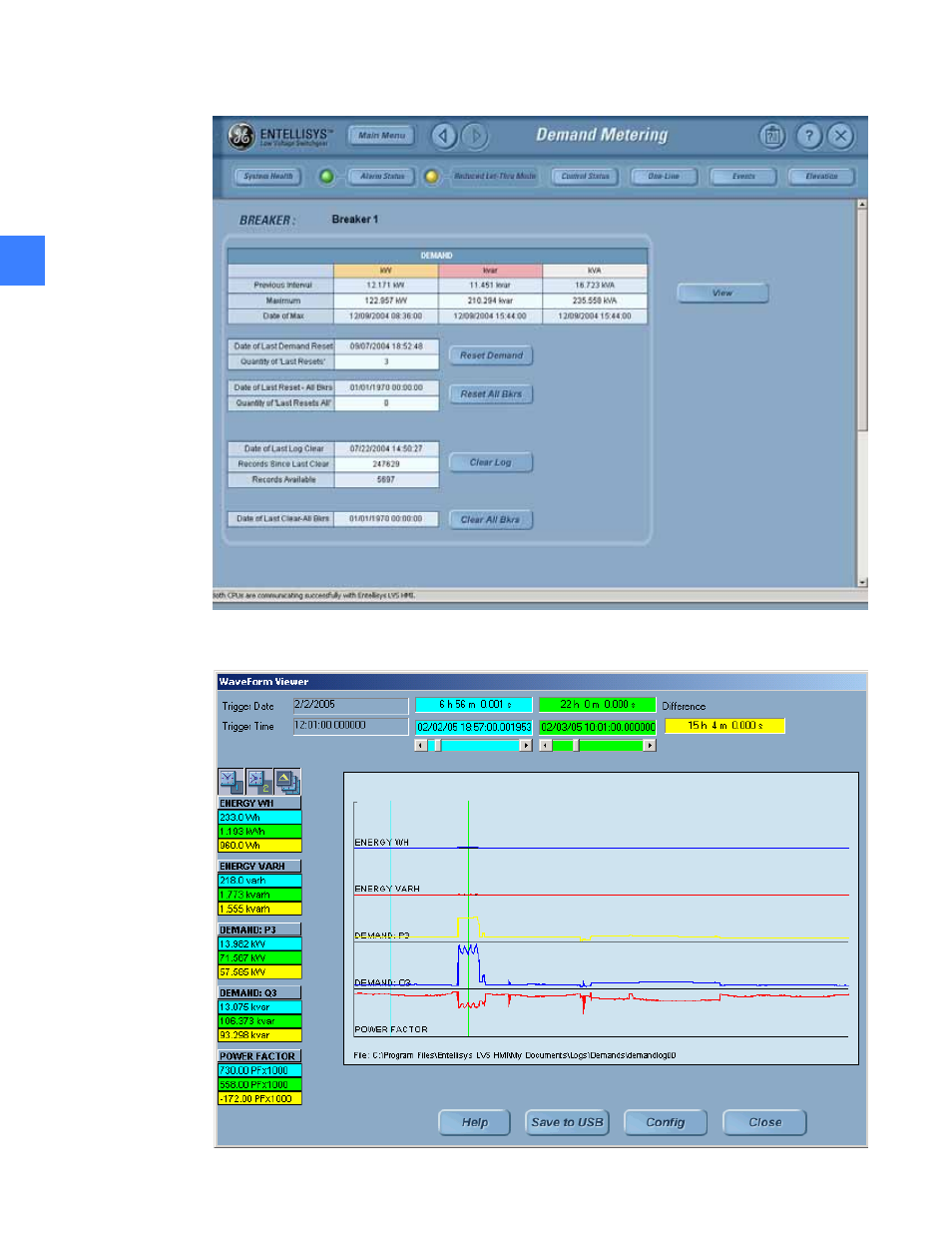
Task: Click the Clear All Bkrs button
Action: [491, 520]
